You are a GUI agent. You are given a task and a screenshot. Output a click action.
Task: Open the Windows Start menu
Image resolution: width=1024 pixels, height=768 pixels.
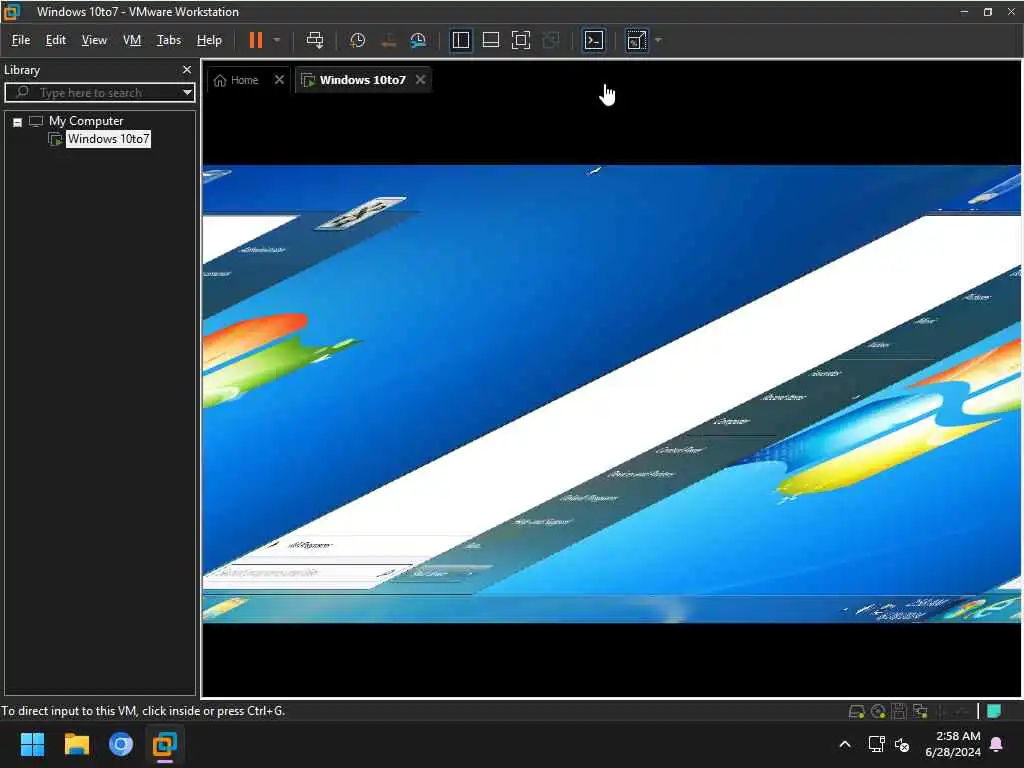pos(32,744)
